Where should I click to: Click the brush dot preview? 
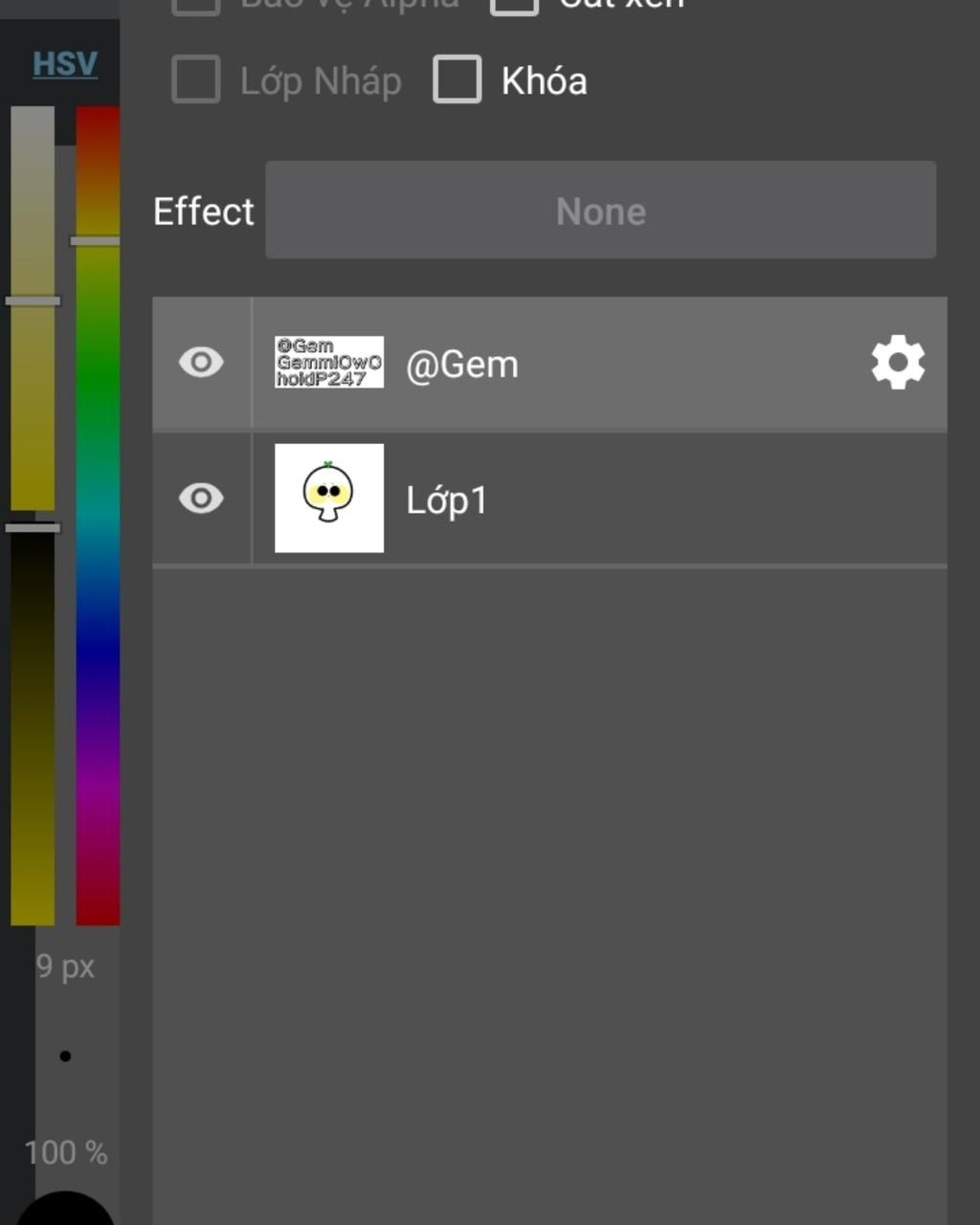(x=65, y=1057)
